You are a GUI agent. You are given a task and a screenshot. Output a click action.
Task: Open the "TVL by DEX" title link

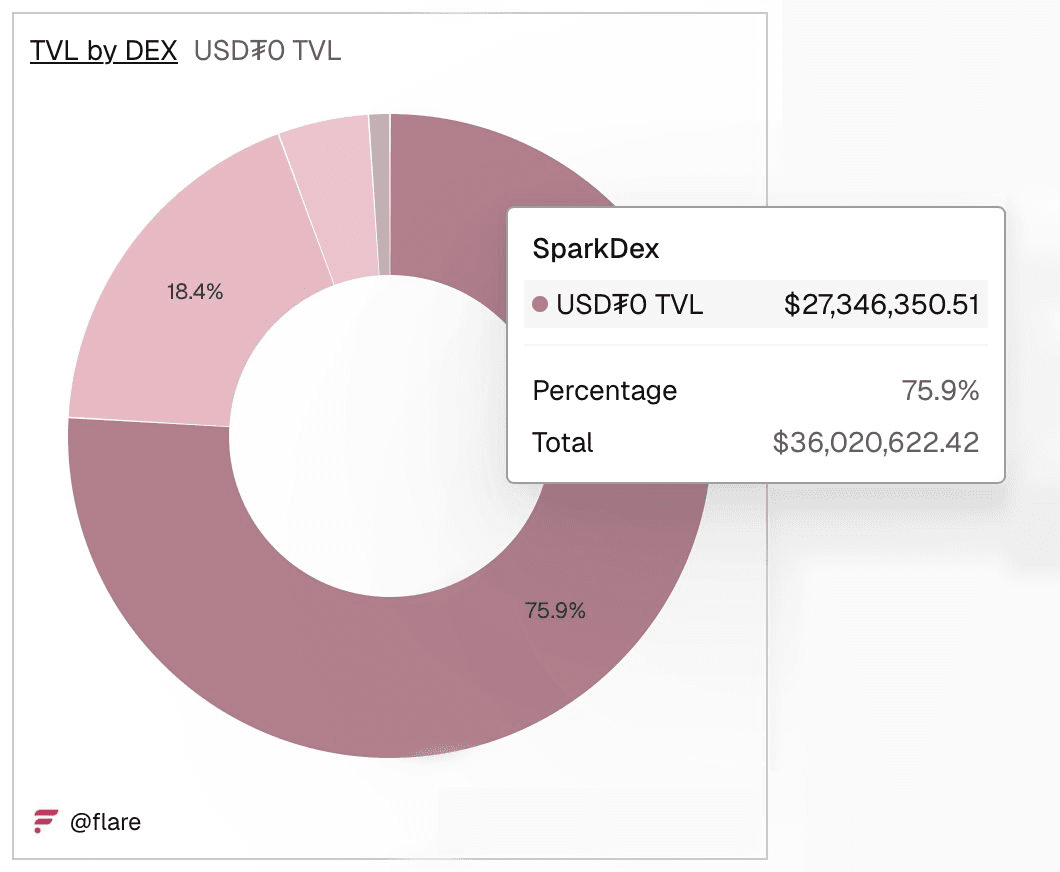104,50
